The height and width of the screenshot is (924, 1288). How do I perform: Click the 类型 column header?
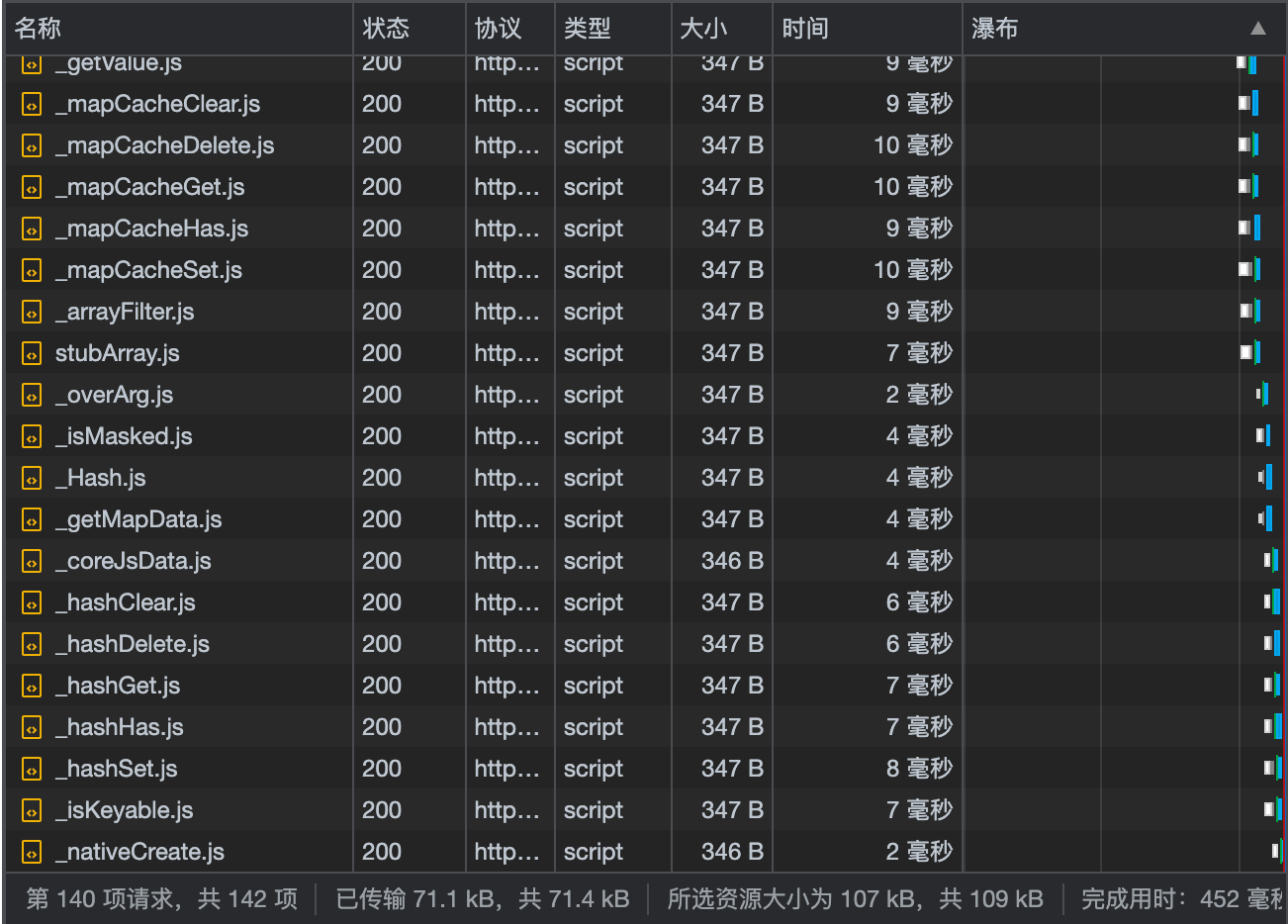[588, 29]
